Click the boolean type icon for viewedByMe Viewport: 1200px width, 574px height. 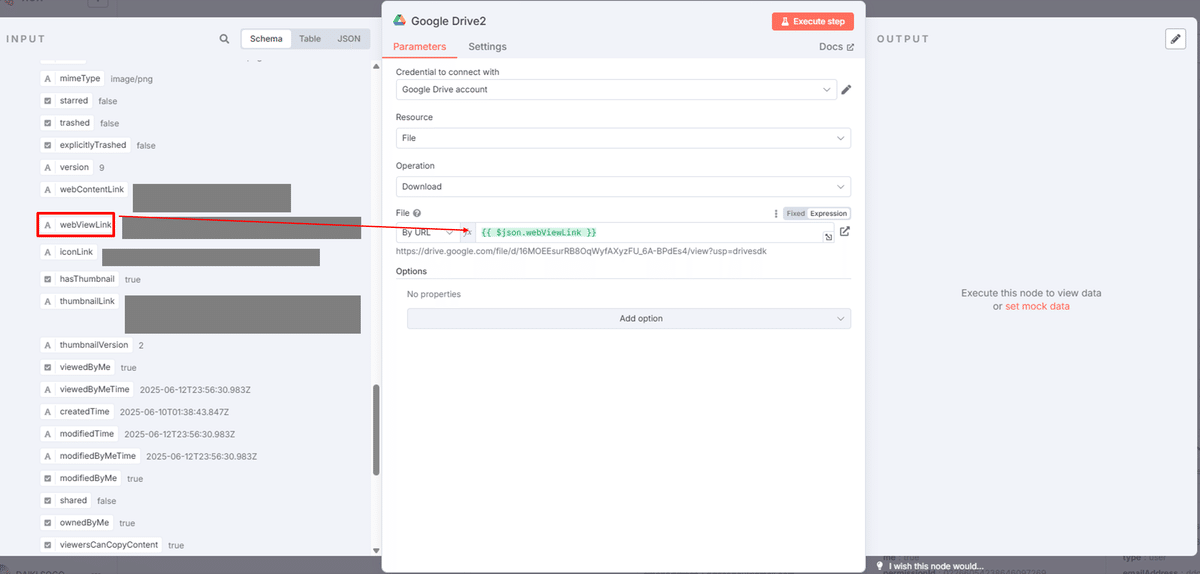47,367
